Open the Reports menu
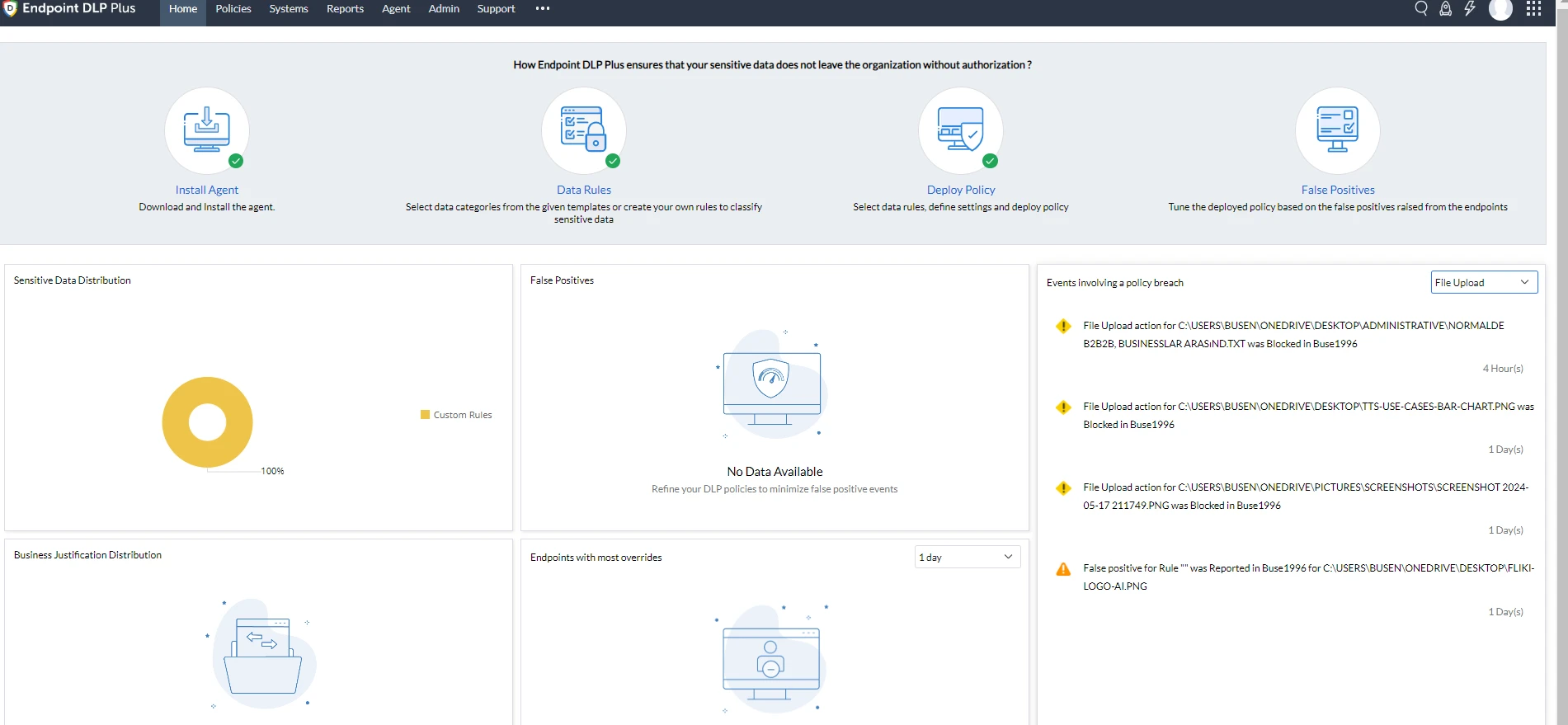This screenshot has width=1568, height=725. click(x=345, y=9)
